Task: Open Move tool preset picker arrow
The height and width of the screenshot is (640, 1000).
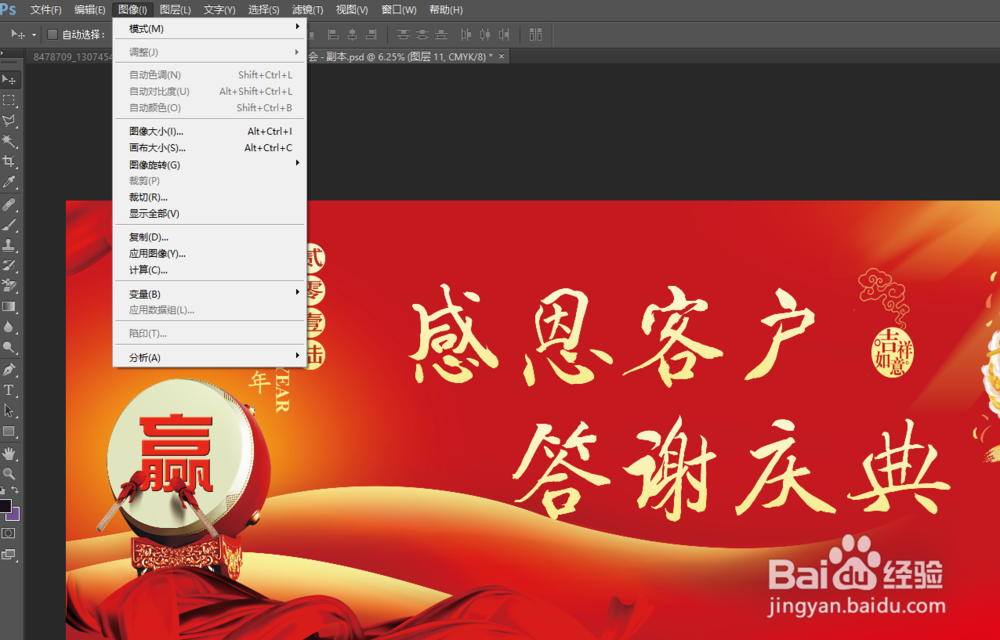Action: tap(33, 35)
